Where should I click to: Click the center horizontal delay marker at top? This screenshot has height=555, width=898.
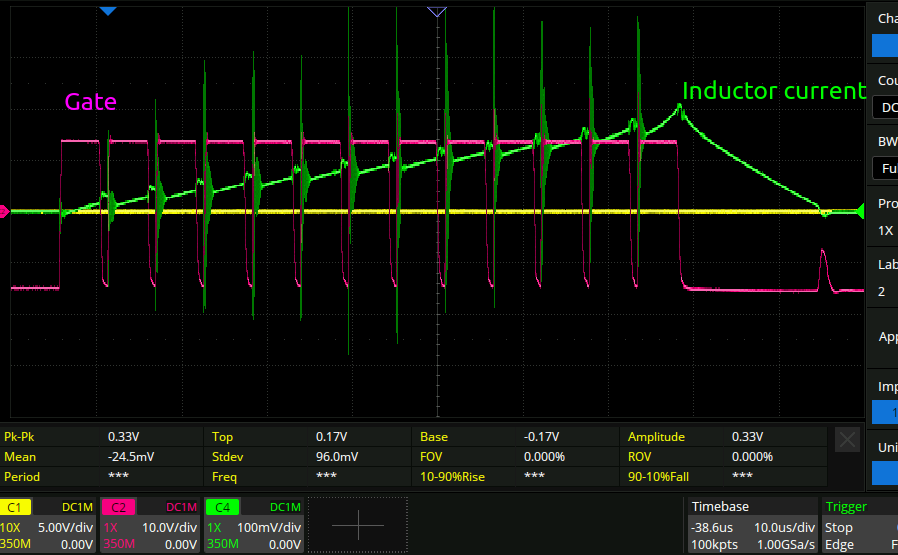pos(436,10)
